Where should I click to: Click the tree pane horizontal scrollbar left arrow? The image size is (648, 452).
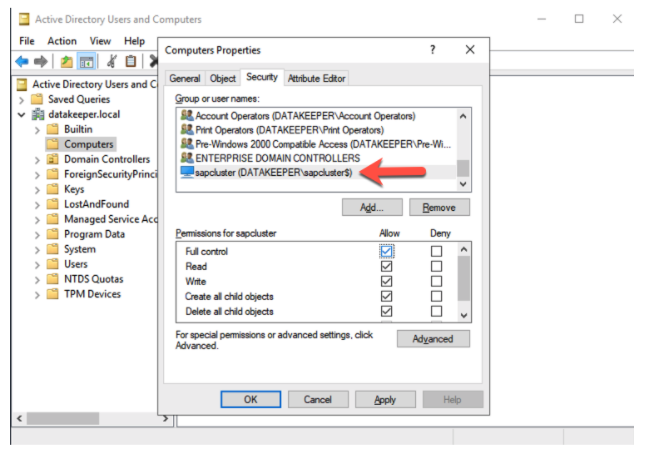pyautogui.click(x=19, y=419)
